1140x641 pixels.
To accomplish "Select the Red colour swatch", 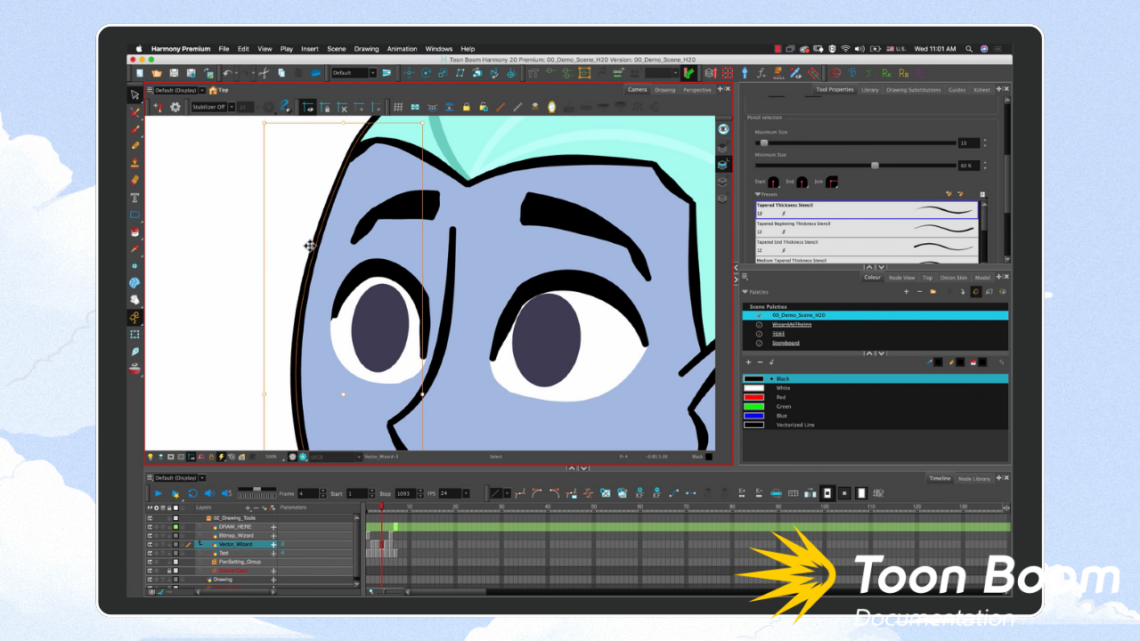I will (754, 398).
